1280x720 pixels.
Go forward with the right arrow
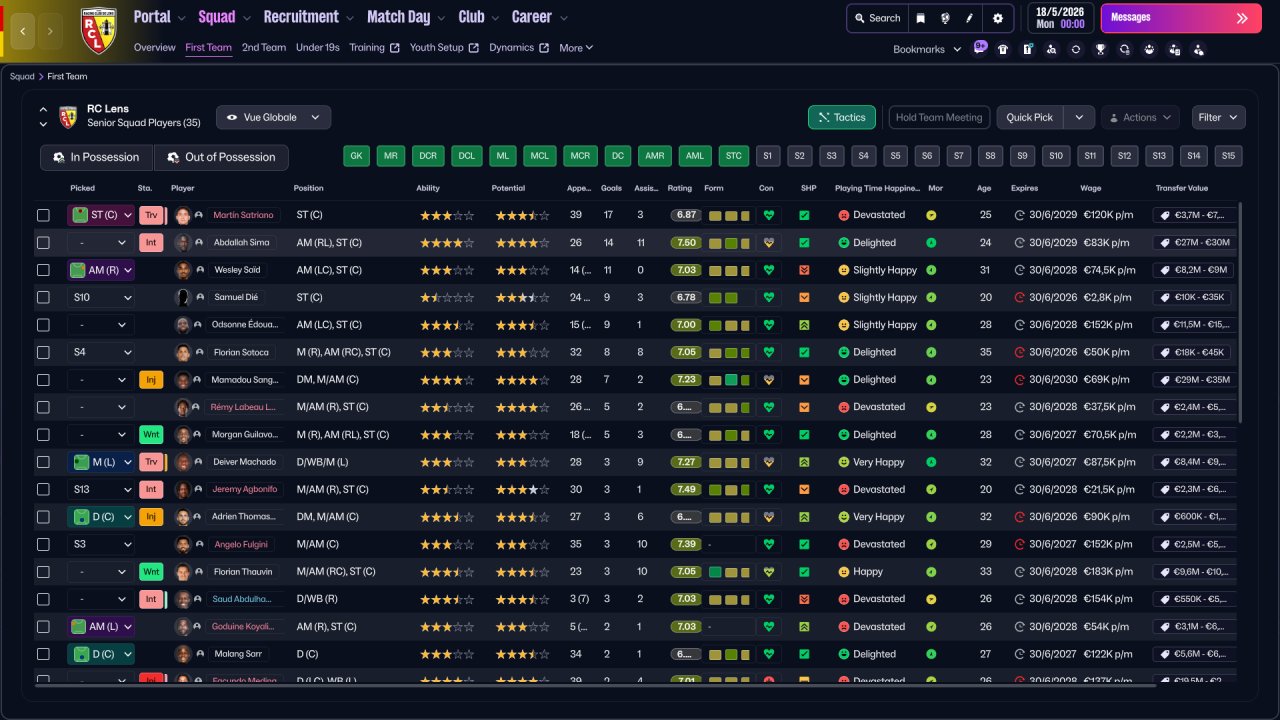pyautogui.click(x=51, y=31)
